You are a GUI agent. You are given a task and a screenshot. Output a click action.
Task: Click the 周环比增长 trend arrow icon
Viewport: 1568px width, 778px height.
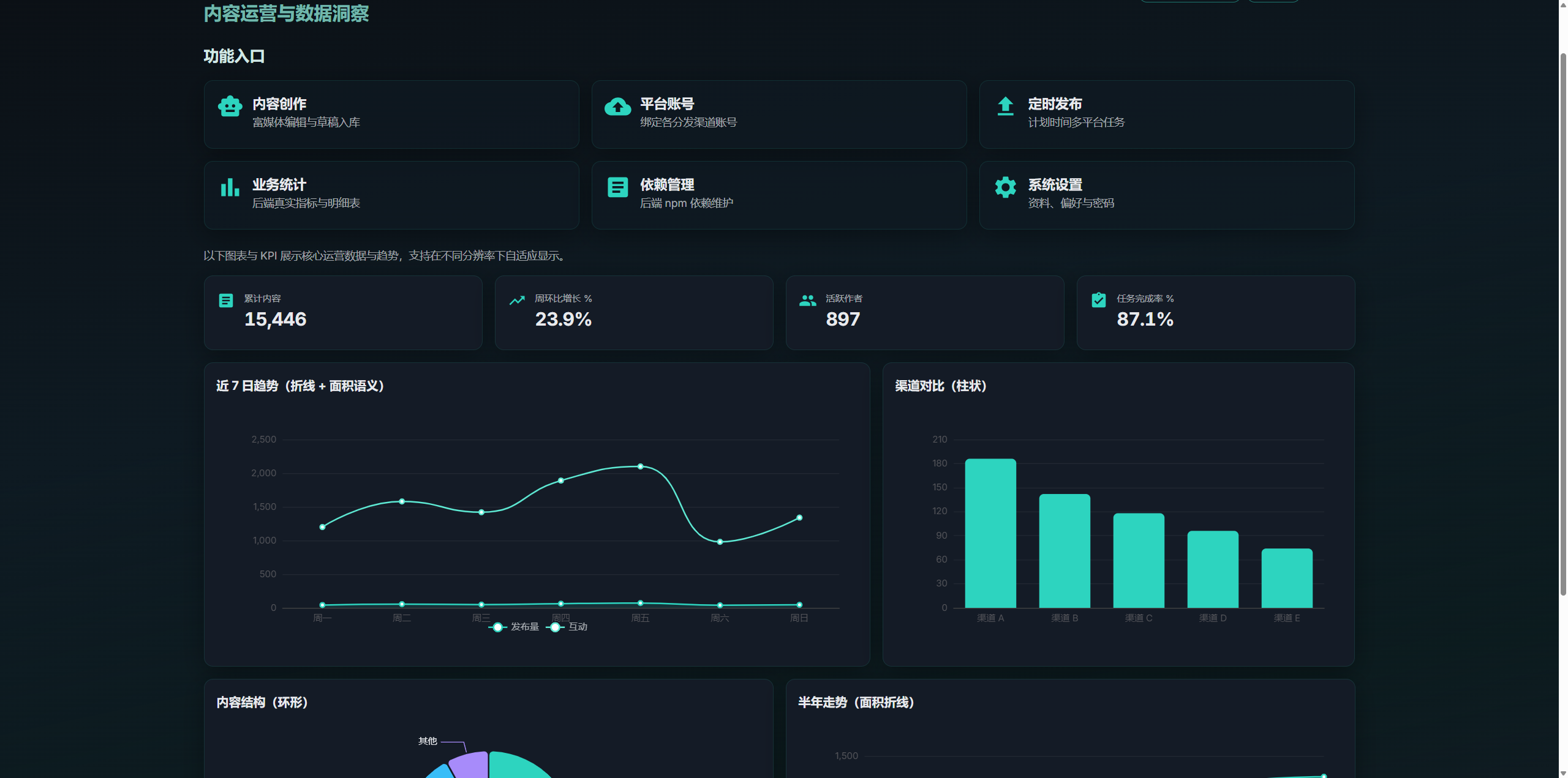click(518, 300)
